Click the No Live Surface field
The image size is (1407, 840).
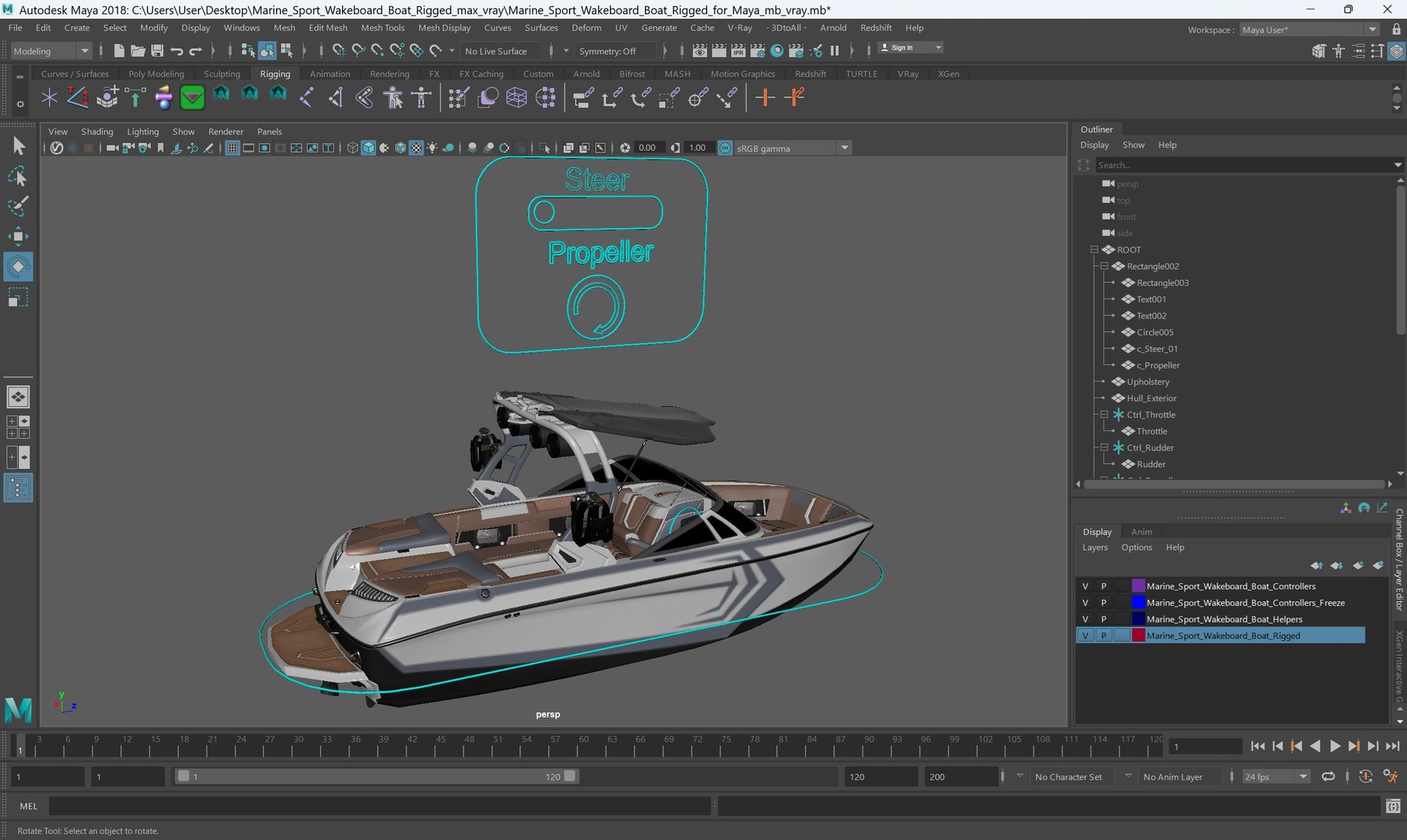[x=501, y=51]
